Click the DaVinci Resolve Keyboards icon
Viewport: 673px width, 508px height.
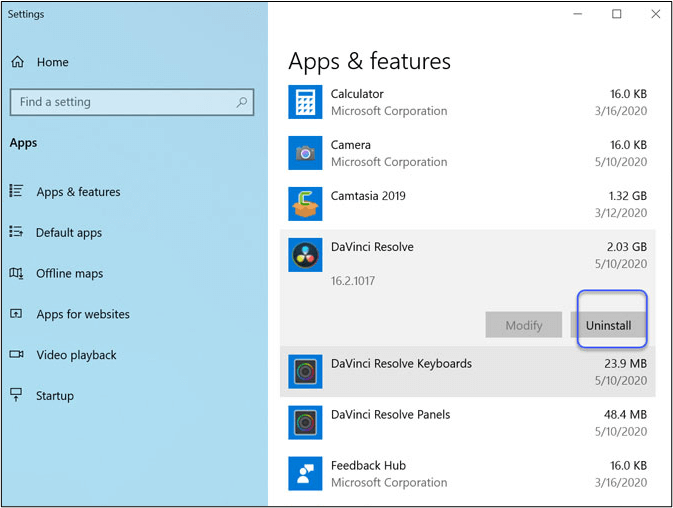click(305, 372)
